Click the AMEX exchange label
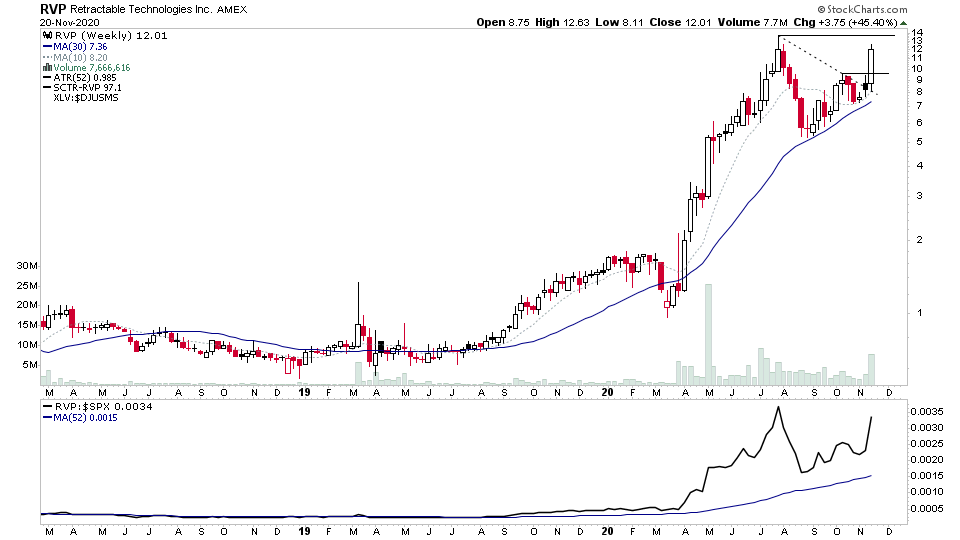Image resolution: width=960 pixels, height=540 pixels. tap(232, 9)
